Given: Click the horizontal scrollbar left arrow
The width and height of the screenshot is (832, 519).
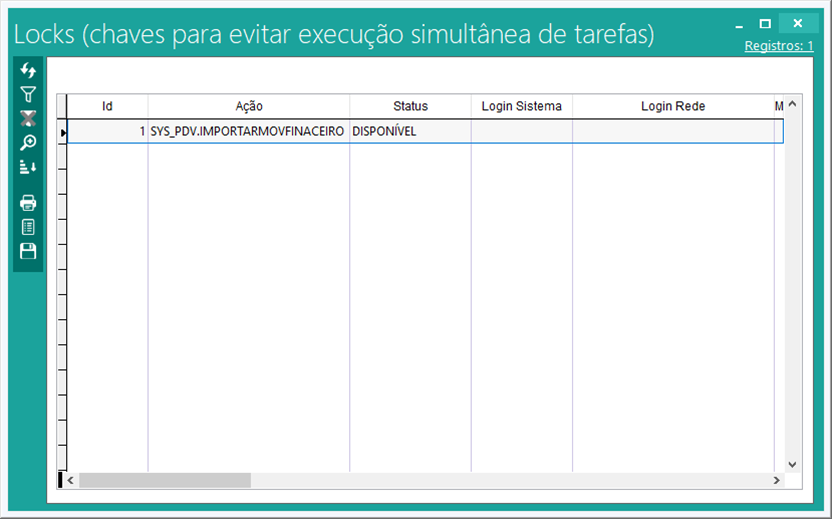Looking at the screenshot, I should [70, 480].
